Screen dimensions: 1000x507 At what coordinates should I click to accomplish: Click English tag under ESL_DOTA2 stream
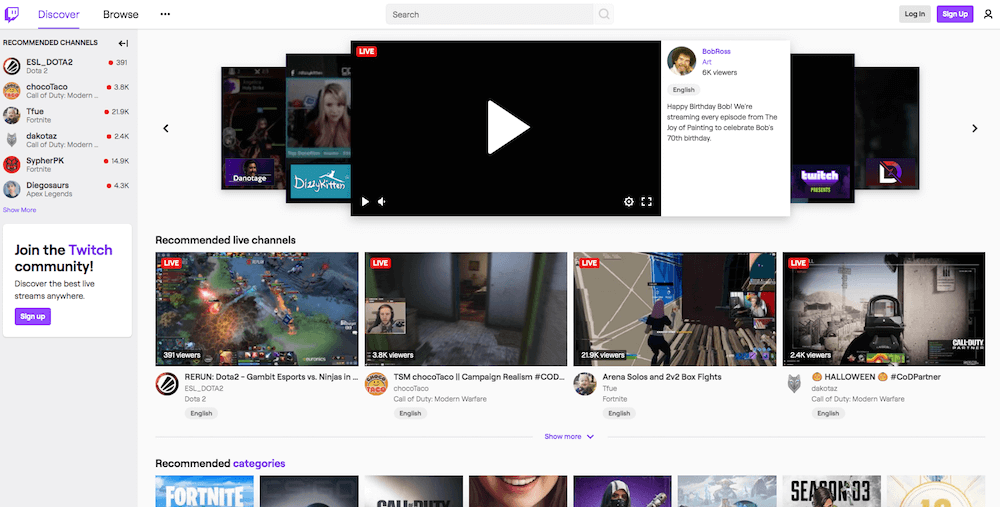201,413
